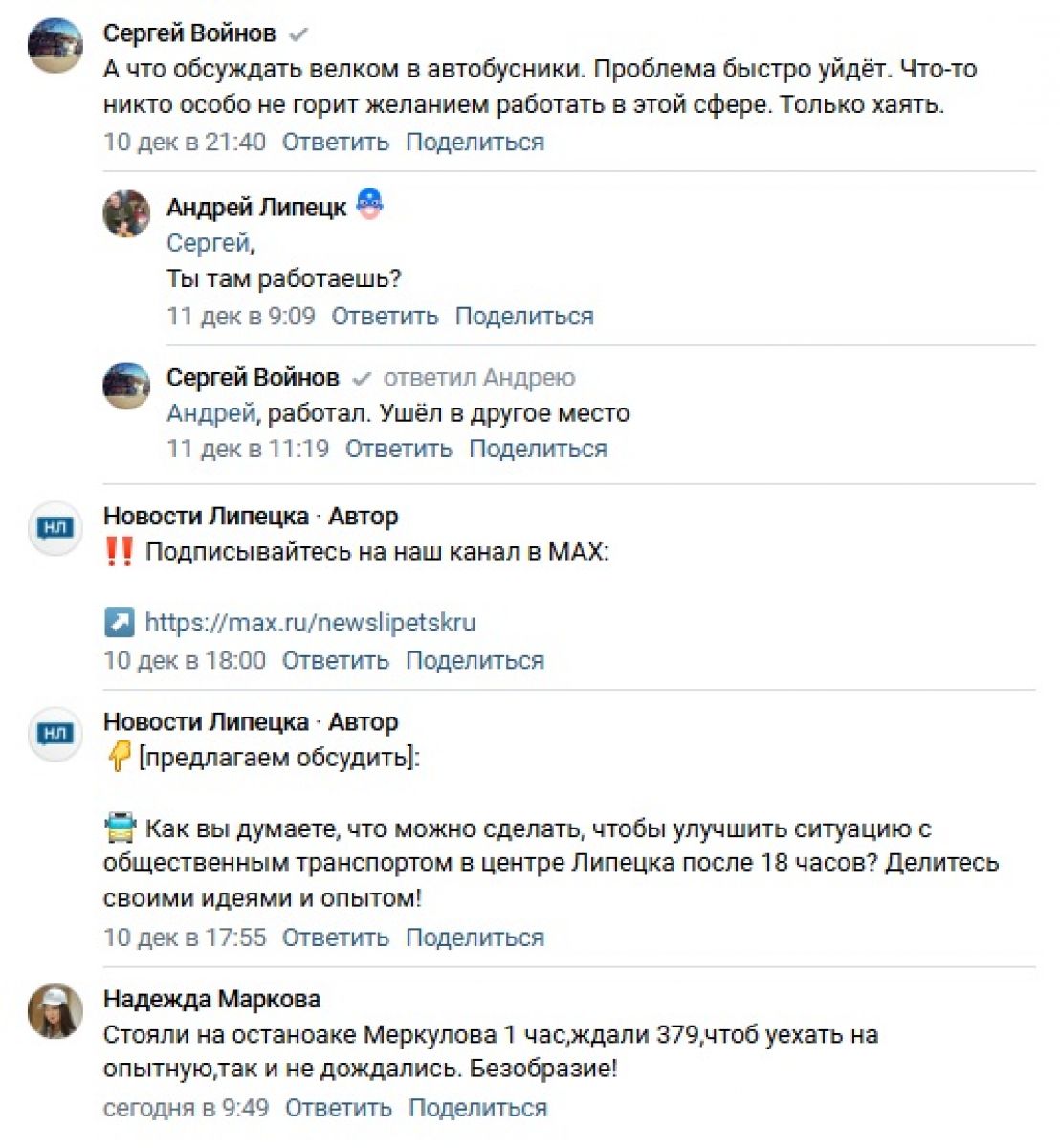Click the 'Андрей' mention in Сергей's reply
1060x1148 pixels.
click(x=210, y=413)
